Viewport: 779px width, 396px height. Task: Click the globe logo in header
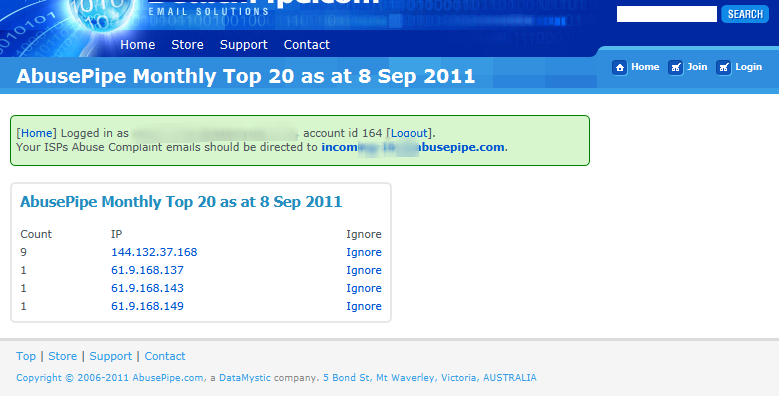[x=102, y=14]
